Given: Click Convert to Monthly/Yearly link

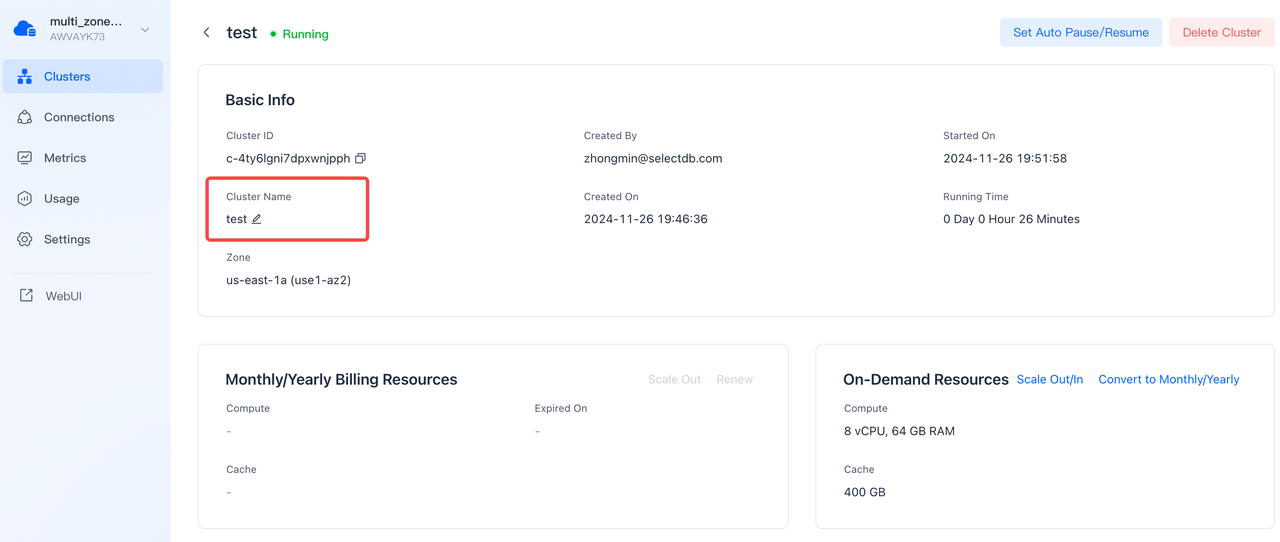Looking at the screenshot, I should point(1168,380).
